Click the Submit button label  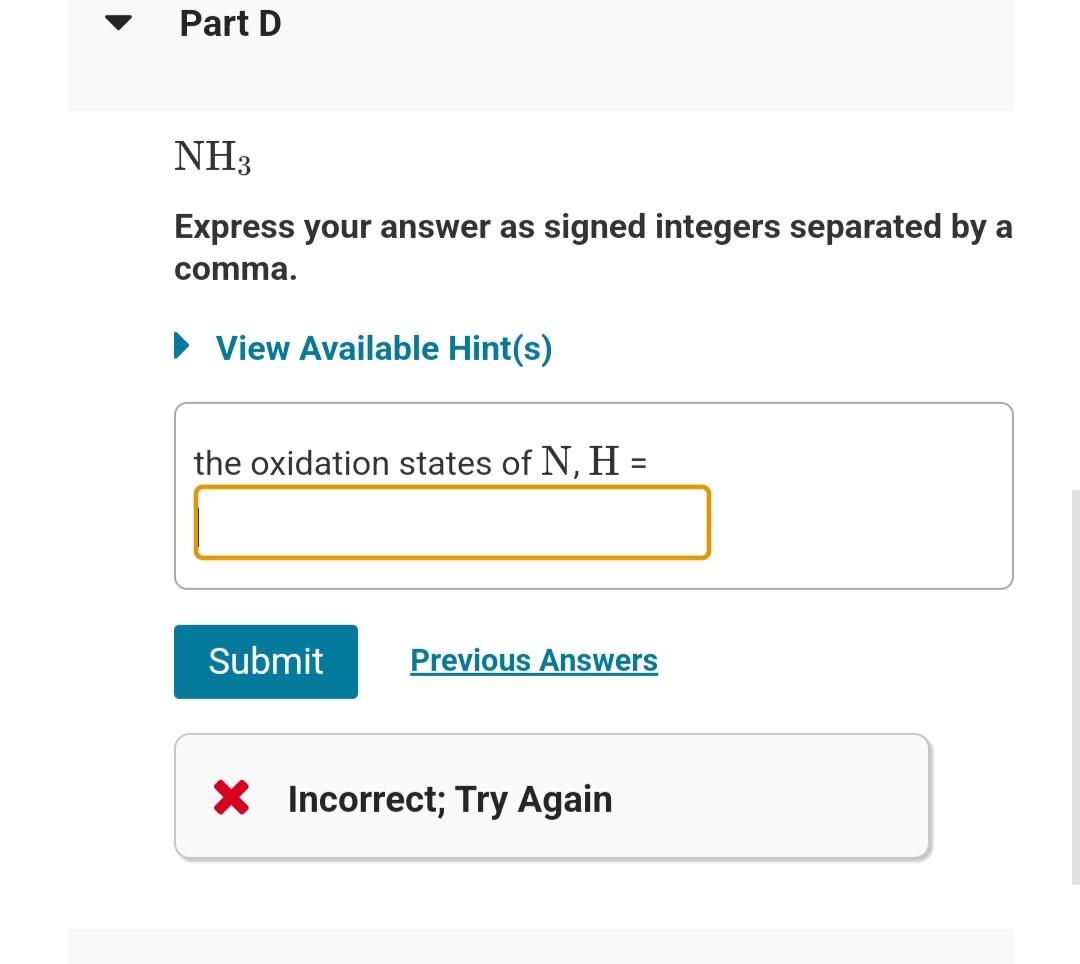click(265, 660)
